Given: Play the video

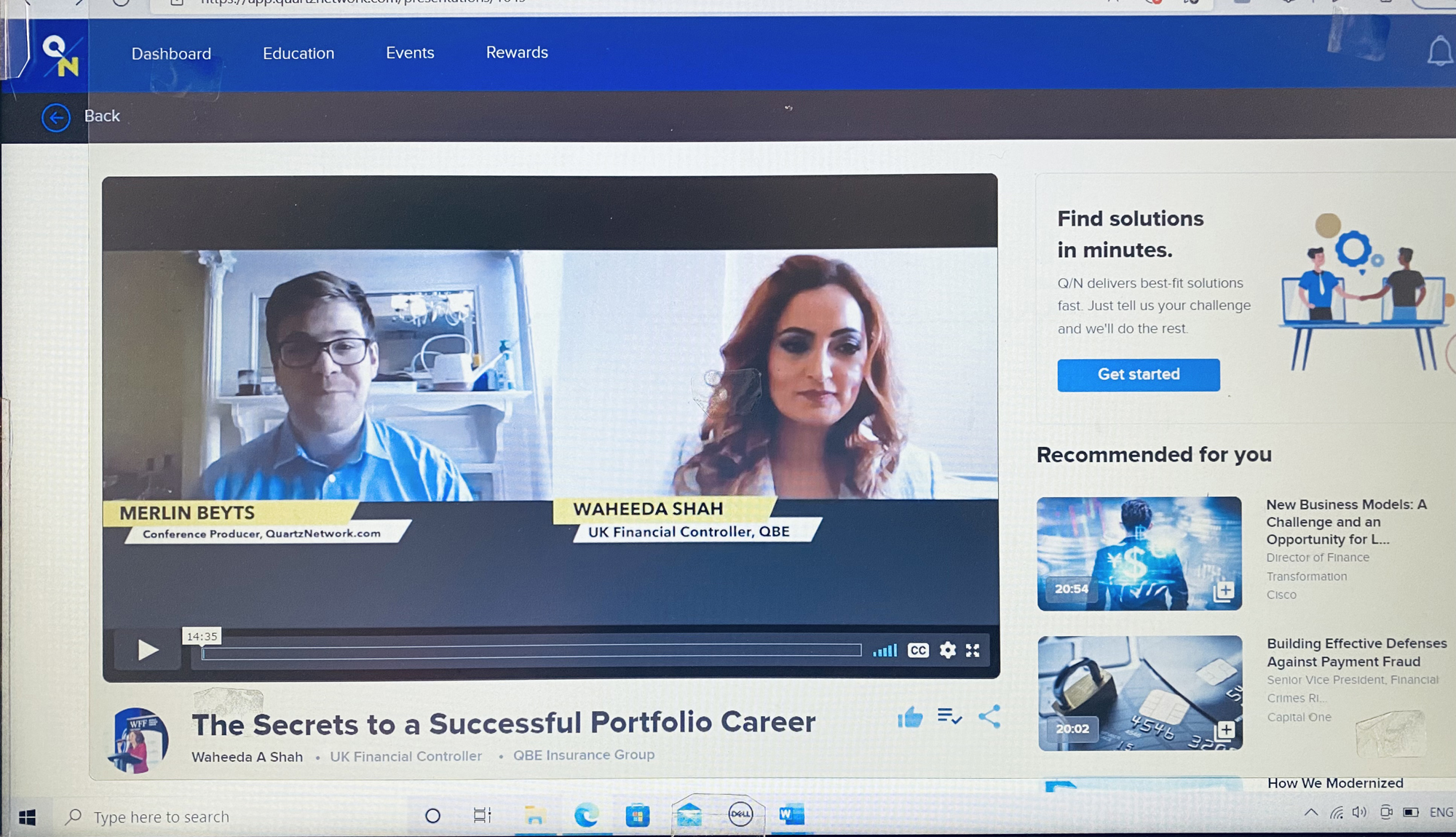Looking at the screenshot, I should [x=148, y=650].
